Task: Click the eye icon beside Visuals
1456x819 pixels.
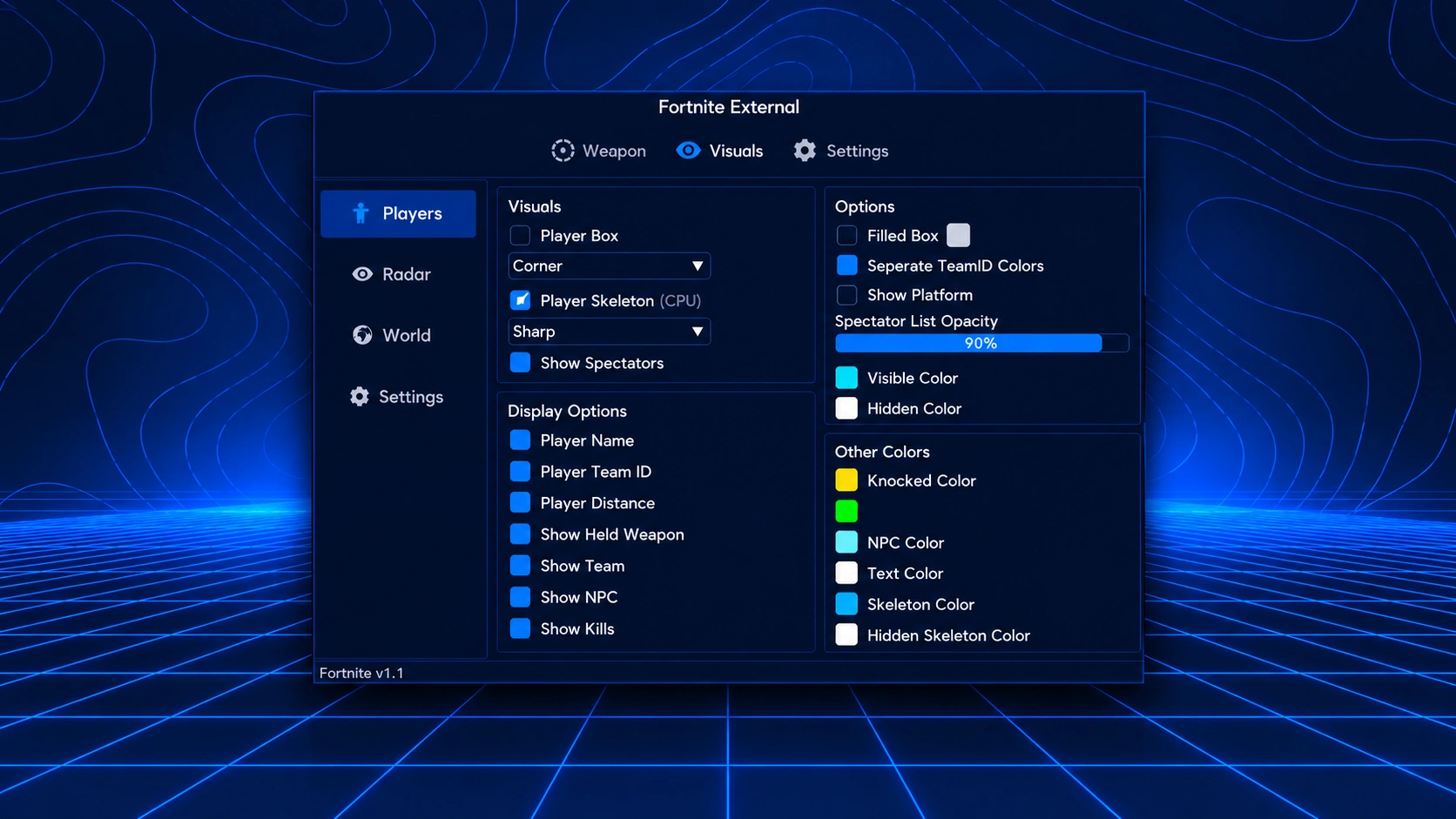Action: click(688, 151)
